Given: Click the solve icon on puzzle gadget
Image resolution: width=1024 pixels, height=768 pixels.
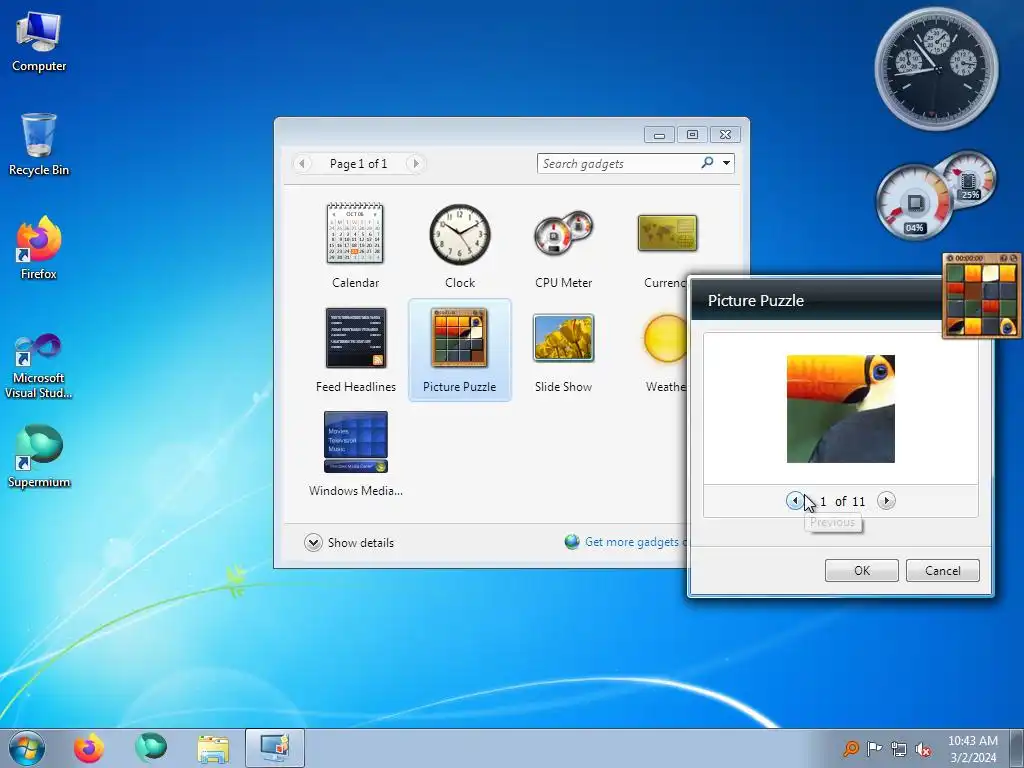Looking at the screenshot, I should coord(1014,259).
